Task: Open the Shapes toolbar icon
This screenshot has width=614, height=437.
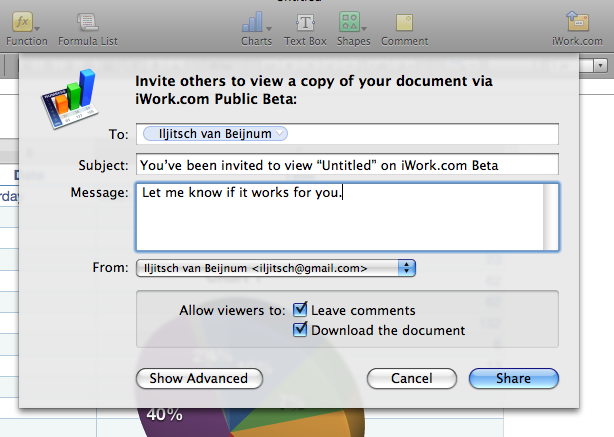Action: click(349, 22)
